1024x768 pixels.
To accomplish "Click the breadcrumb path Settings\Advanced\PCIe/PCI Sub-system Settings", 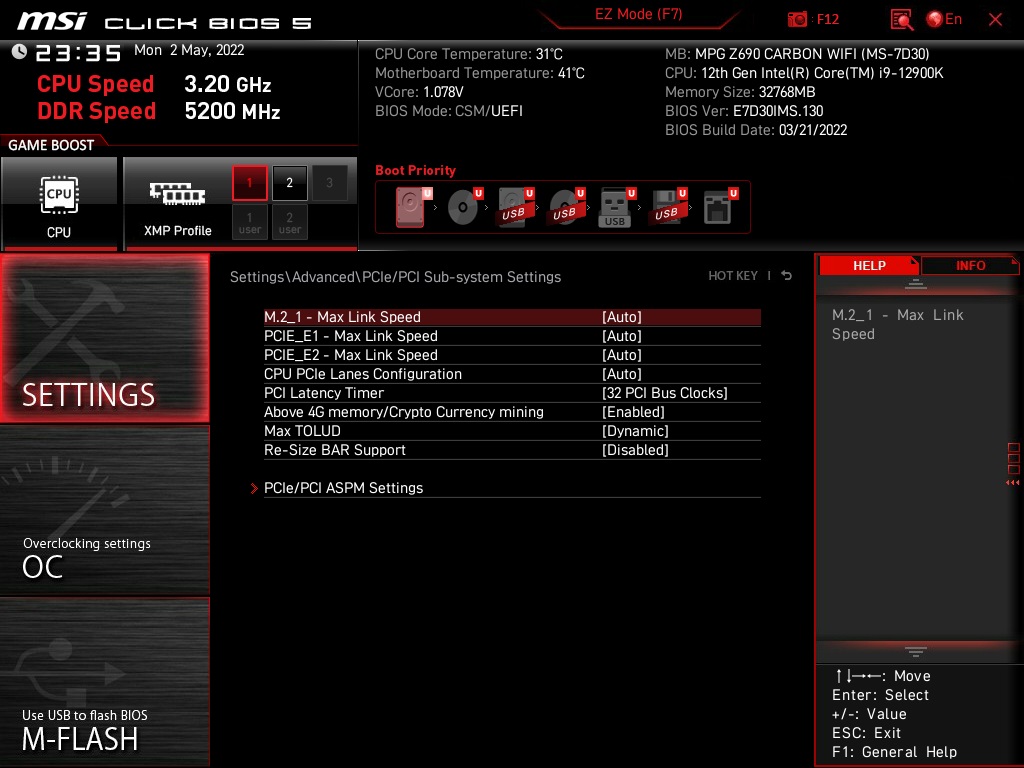I will click(395, 277).
